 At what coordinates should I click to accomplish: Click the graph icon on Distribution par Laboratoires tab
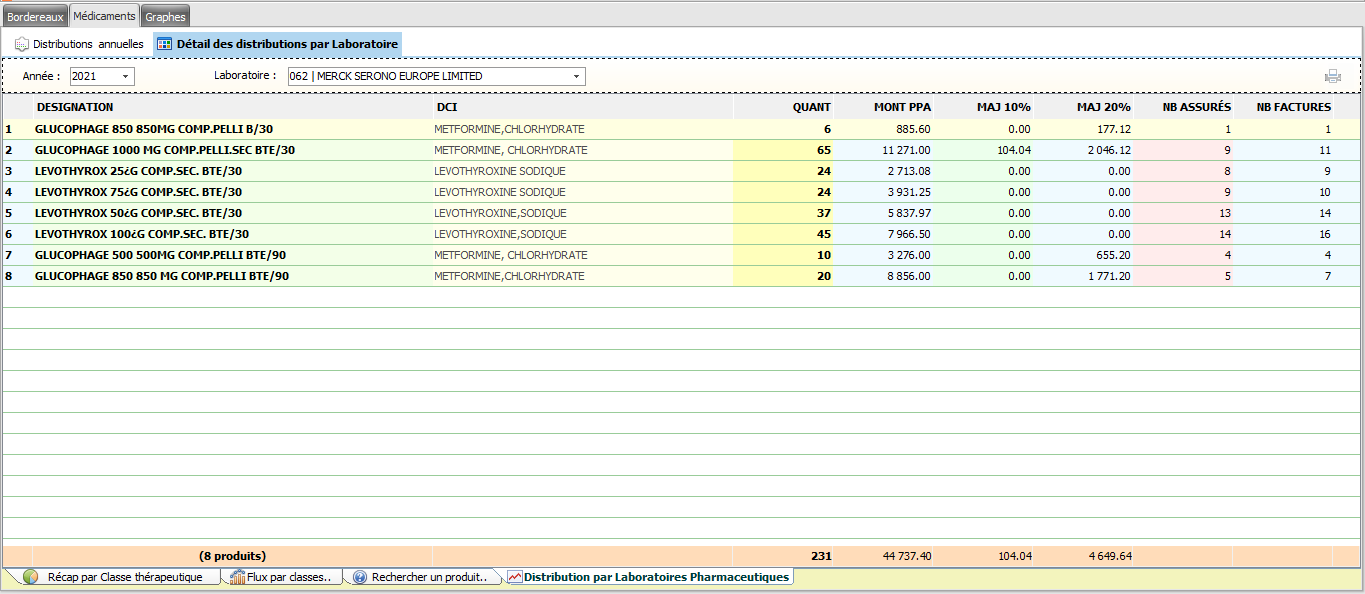click(x=515, y=577)
